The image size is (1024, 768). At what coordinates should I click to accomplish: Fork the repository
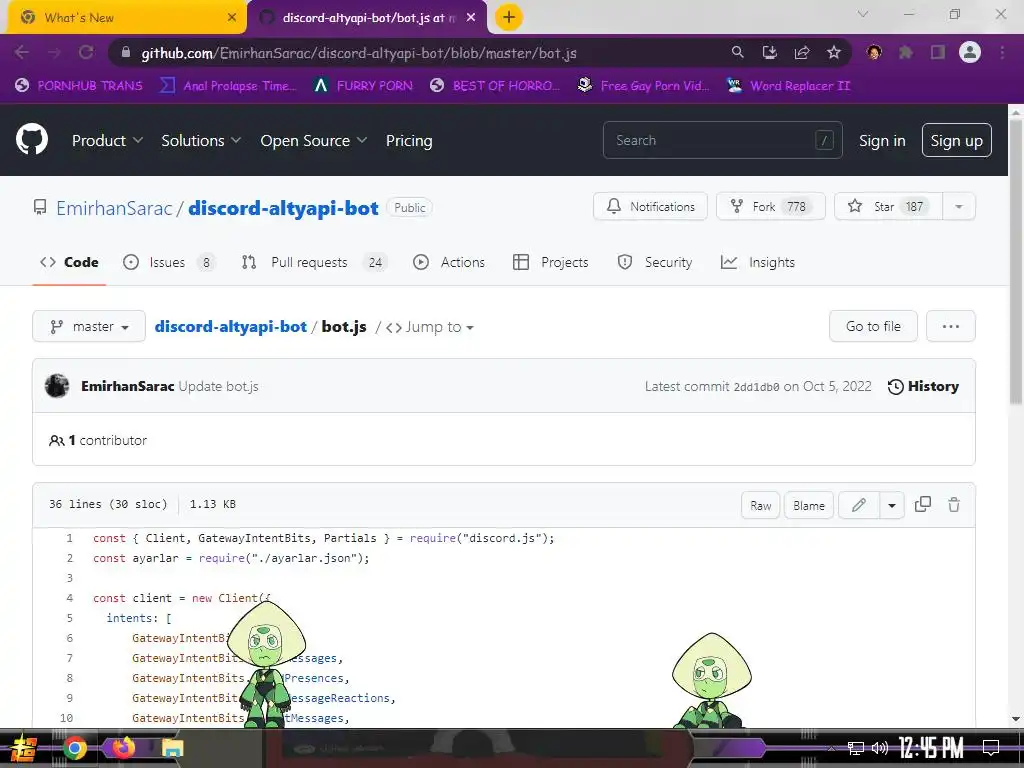tap(771, 206)
